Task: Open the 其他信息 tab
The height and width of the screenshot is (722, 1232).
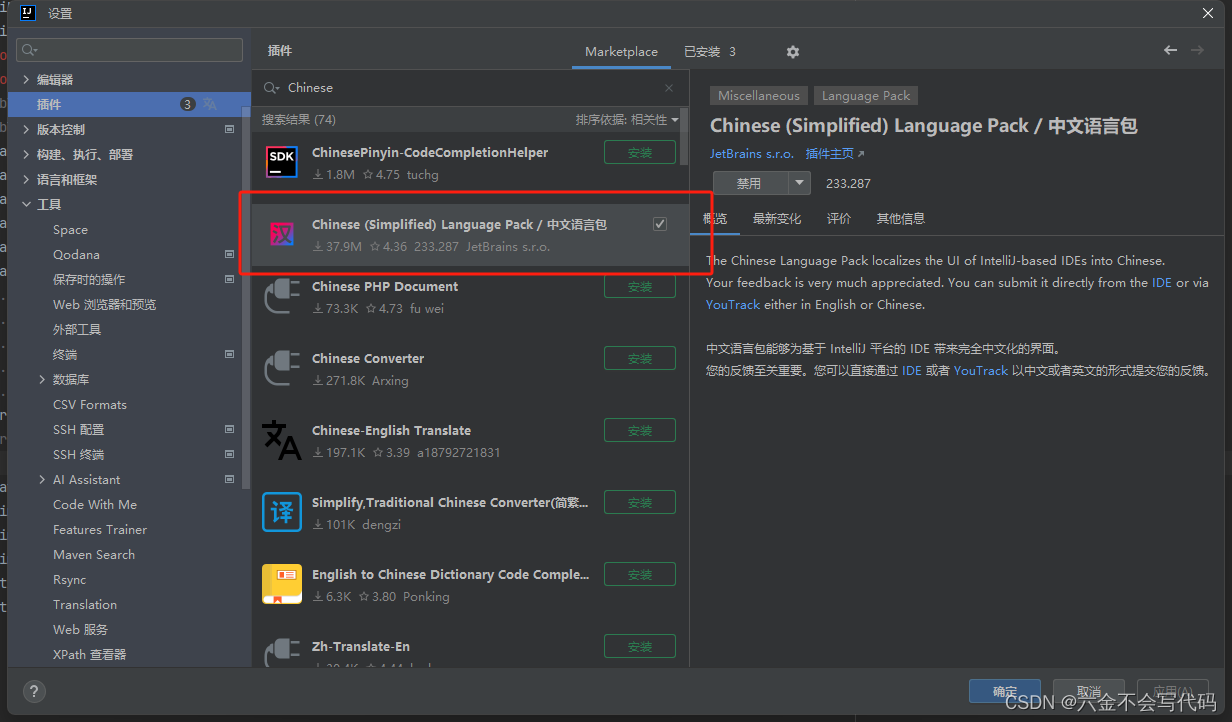Action: [901, 218]
